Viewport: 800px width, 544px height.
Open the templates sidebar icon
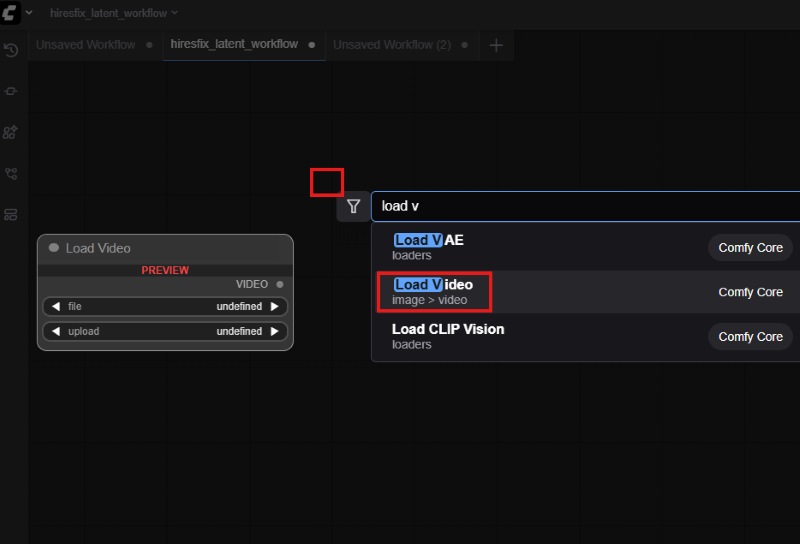coord(11,214)
